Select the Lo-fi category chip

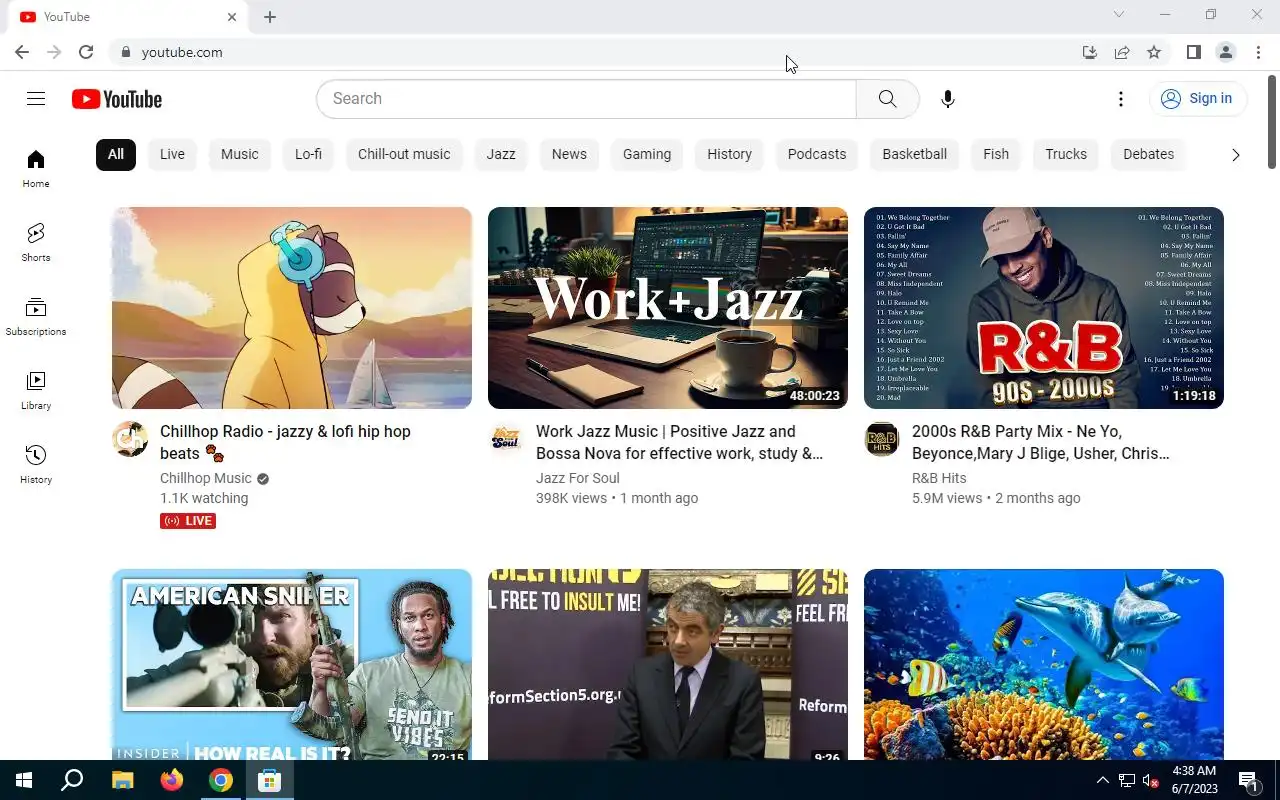point(308,154)
